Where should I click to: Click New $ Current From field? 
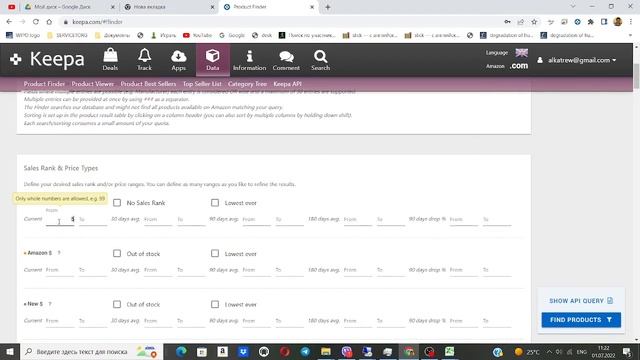tap(60, 321)
